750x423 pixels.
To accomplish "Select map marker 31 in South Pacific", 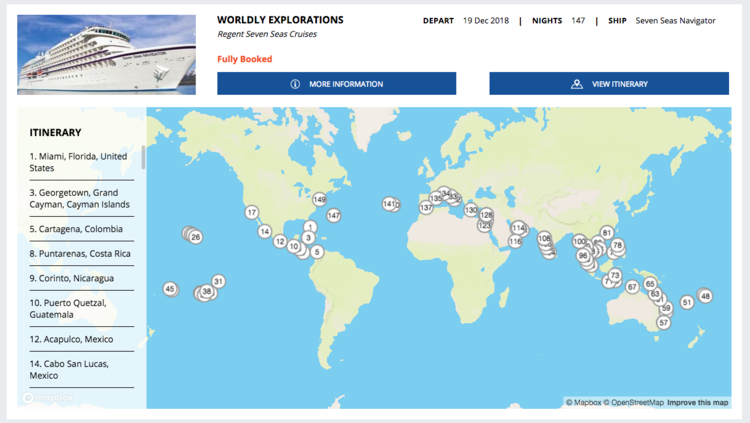I will pos(218,281).
